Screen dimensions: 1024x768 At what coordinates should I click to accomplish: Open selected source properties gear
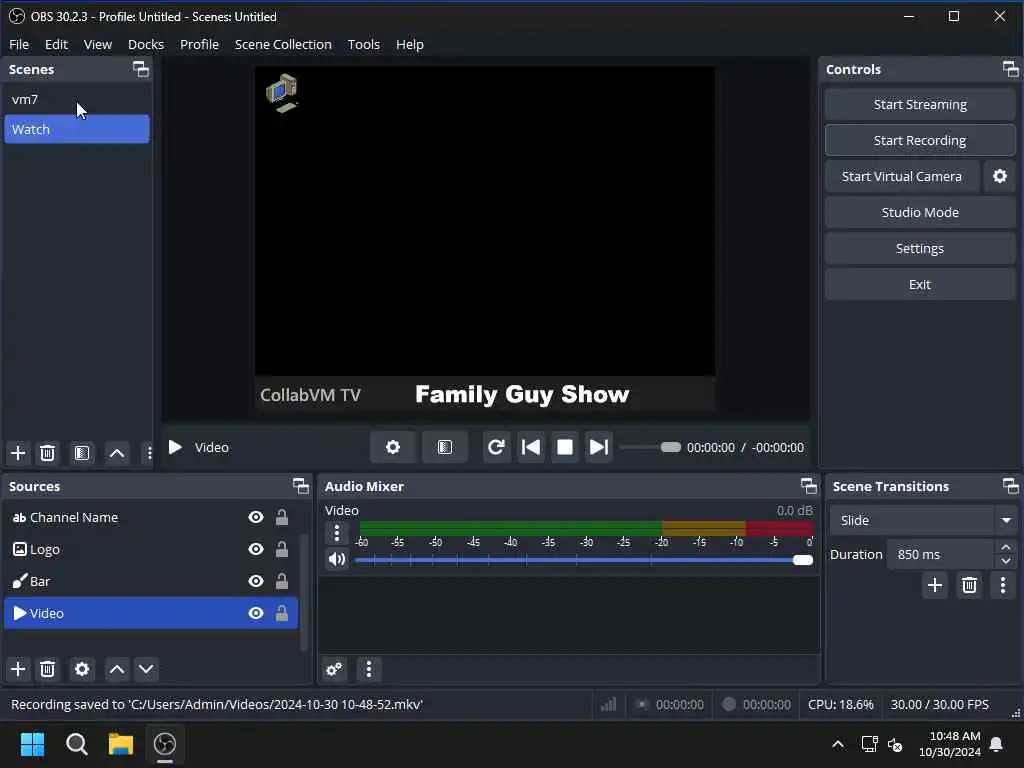pyautogui.click(x=82, y=669)
